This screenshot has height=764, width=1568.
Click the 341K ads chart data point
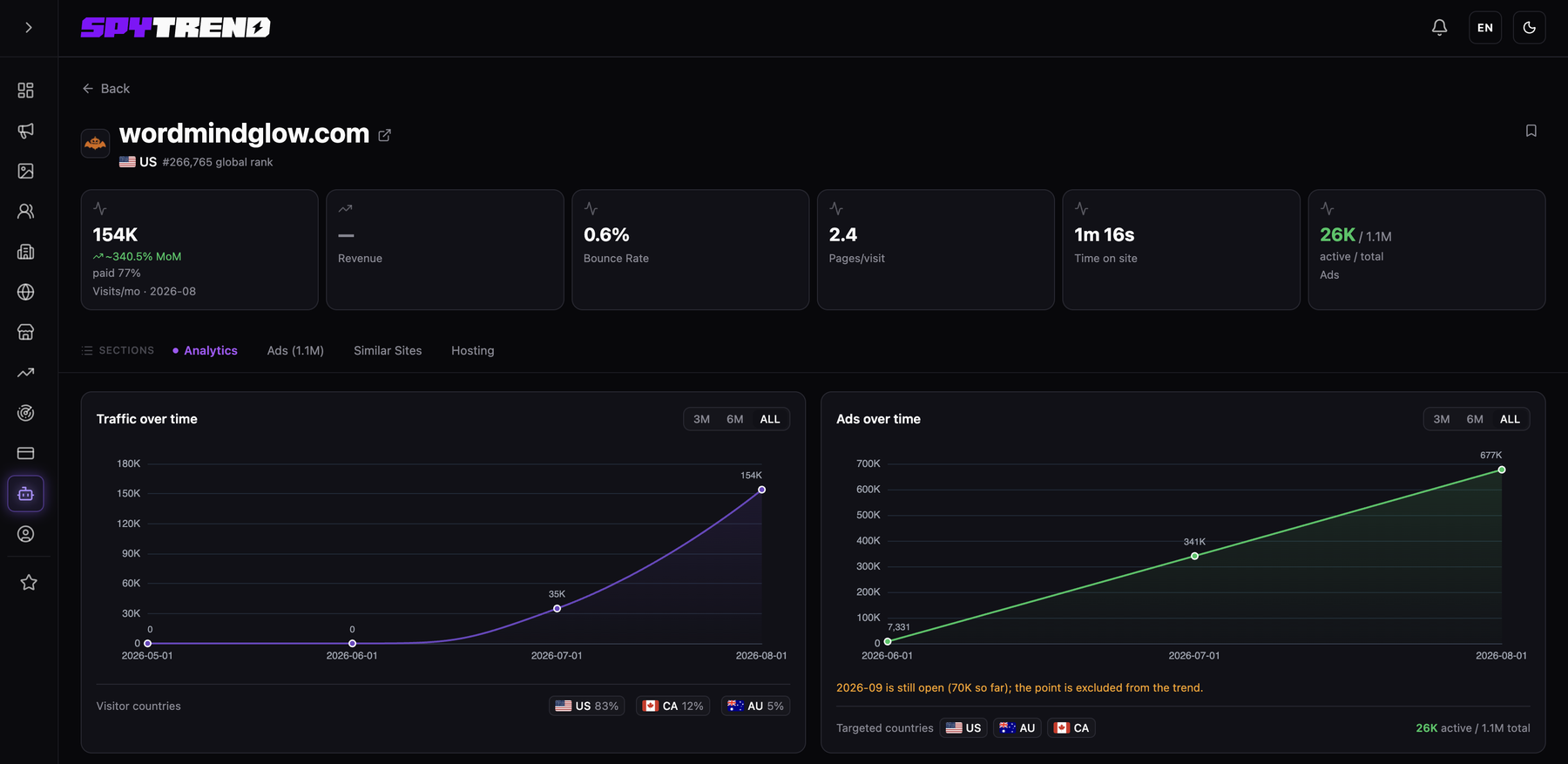coord(1194,556)
